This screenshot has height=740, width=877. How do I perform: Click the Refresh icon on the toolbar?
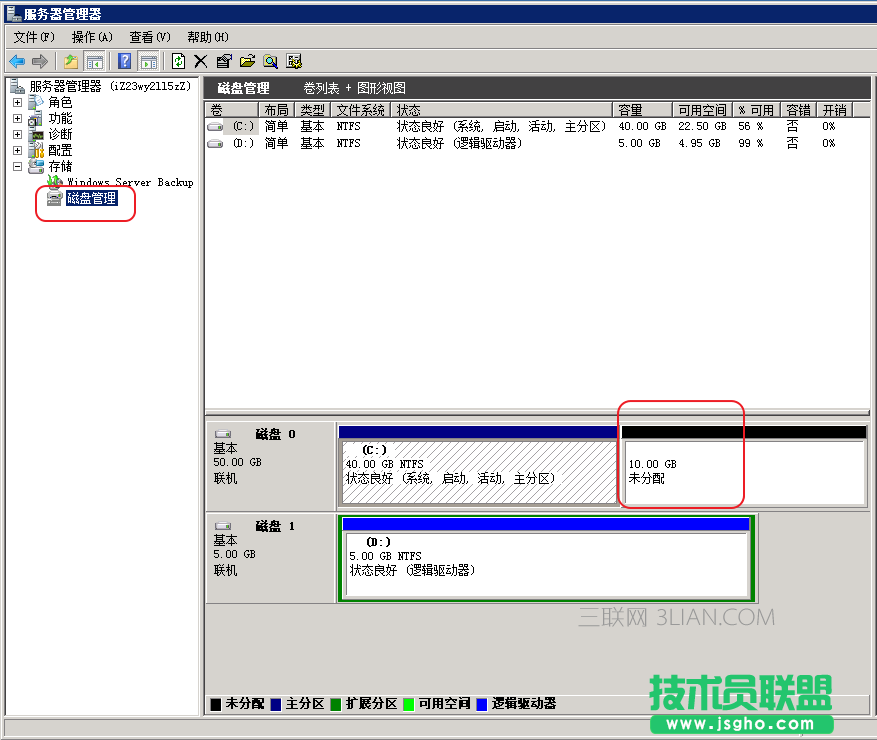coord(178,61)
